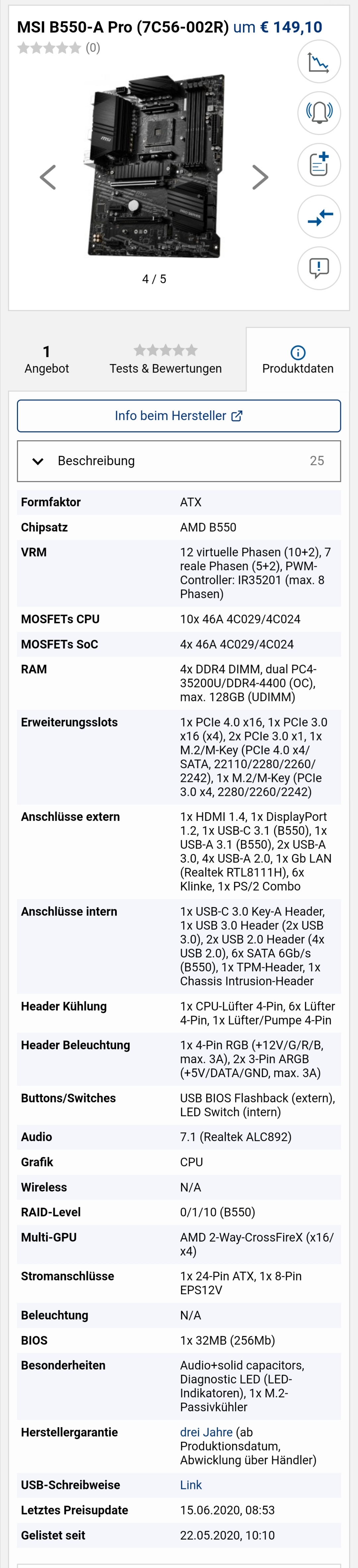Select the Produktdaten tab
The image size is (358, 1568).
coord(298,359)
